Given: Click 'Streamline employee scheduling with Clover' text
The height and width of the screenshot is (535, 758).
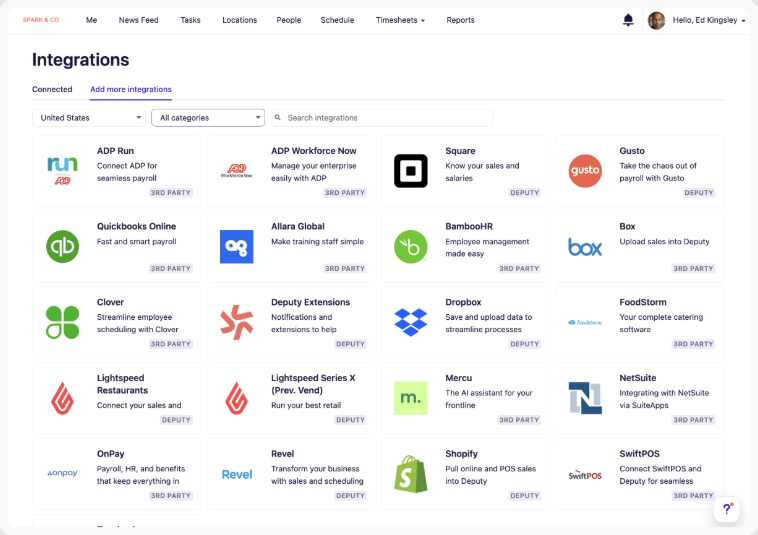Looking at the screenshot, I should tap(137, 323).
